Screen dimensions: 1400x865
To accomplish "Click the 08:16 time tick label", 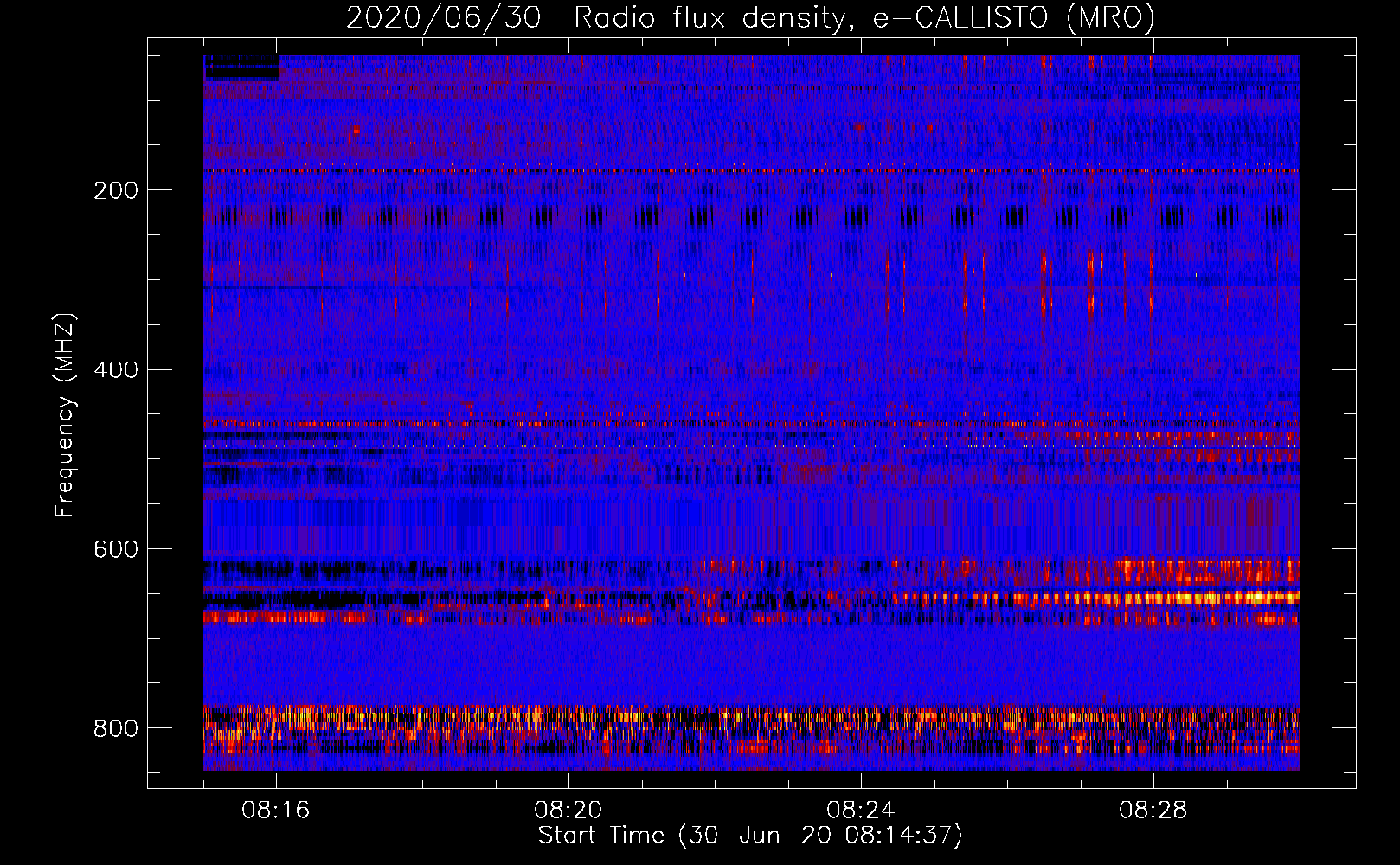I will tap(275, 811).
